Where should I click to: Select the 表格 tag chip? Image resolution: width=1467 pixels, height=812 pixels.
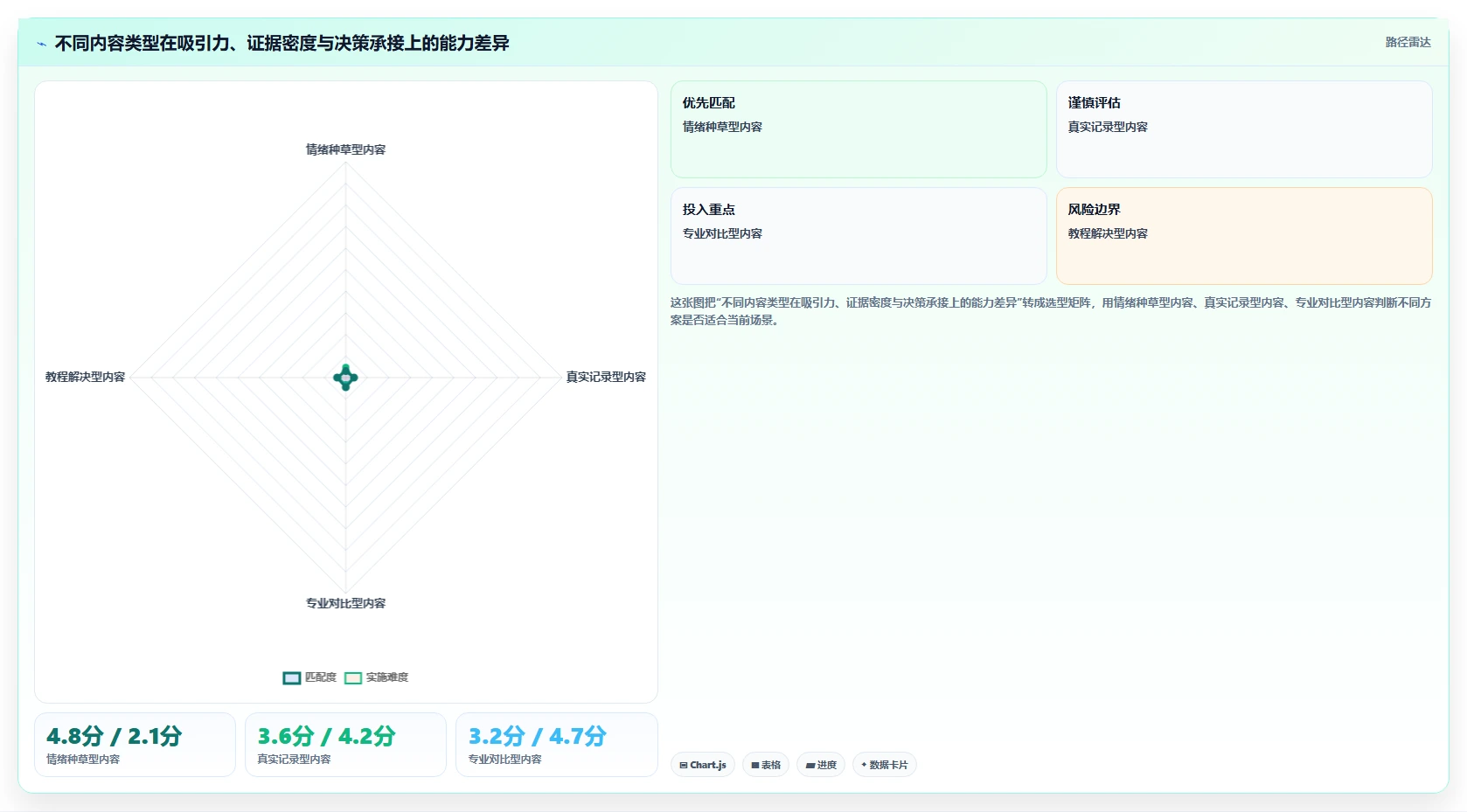(766, 765)
